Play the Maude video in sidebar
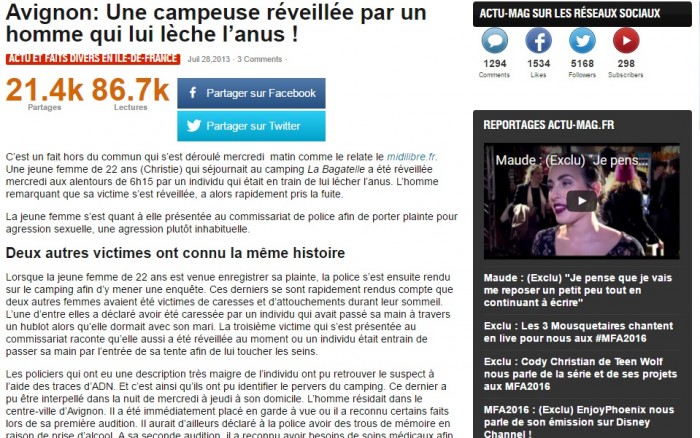700x438 pixels. (582, 201)
